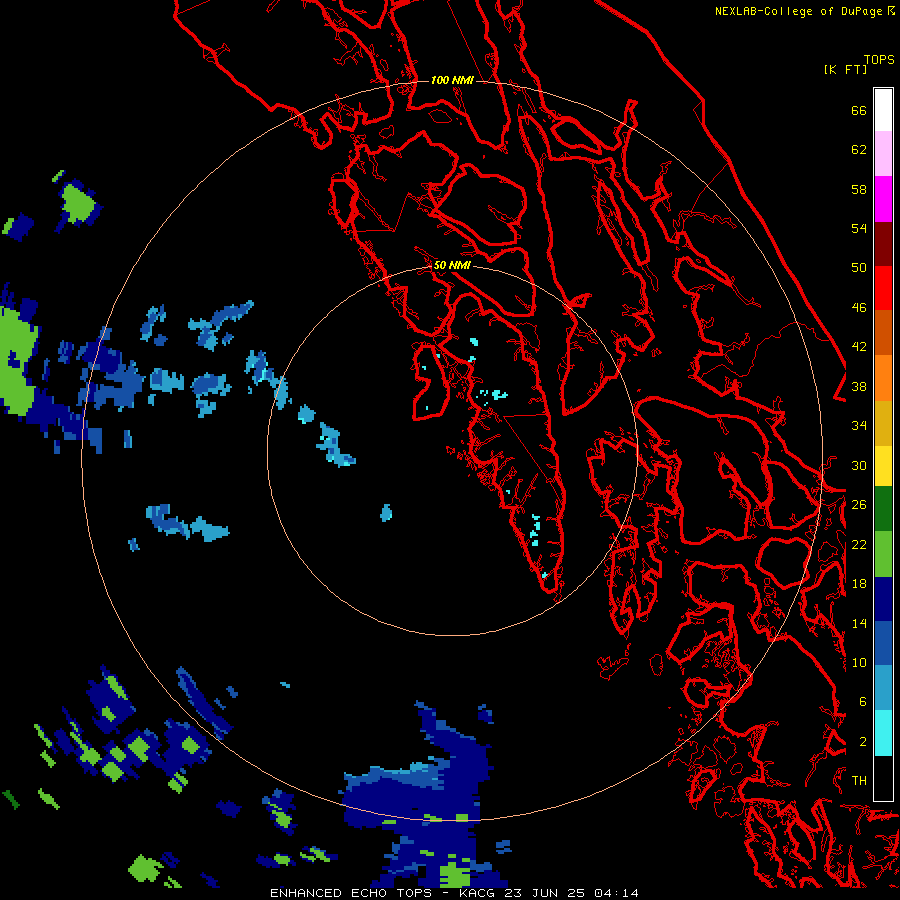The image size is (900, 900).
Task: Click the legend value "6"
Action: (863, 702)
